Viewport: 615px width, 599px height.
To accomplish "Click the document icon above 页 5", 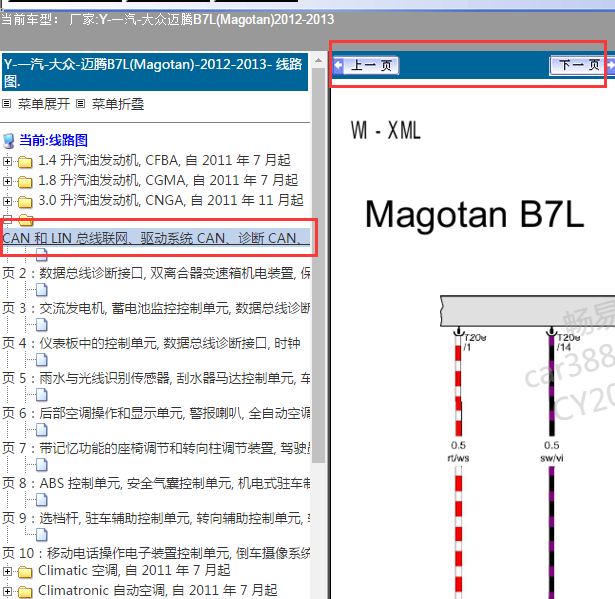I will (x=42, y=360).
